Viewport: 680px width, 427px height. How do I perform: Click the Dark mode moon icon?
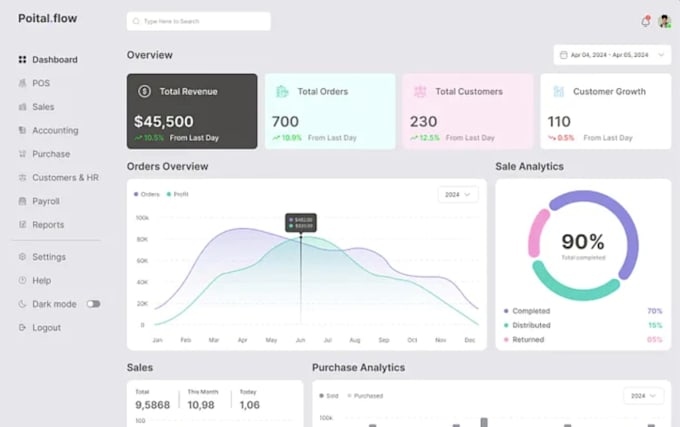23,304
